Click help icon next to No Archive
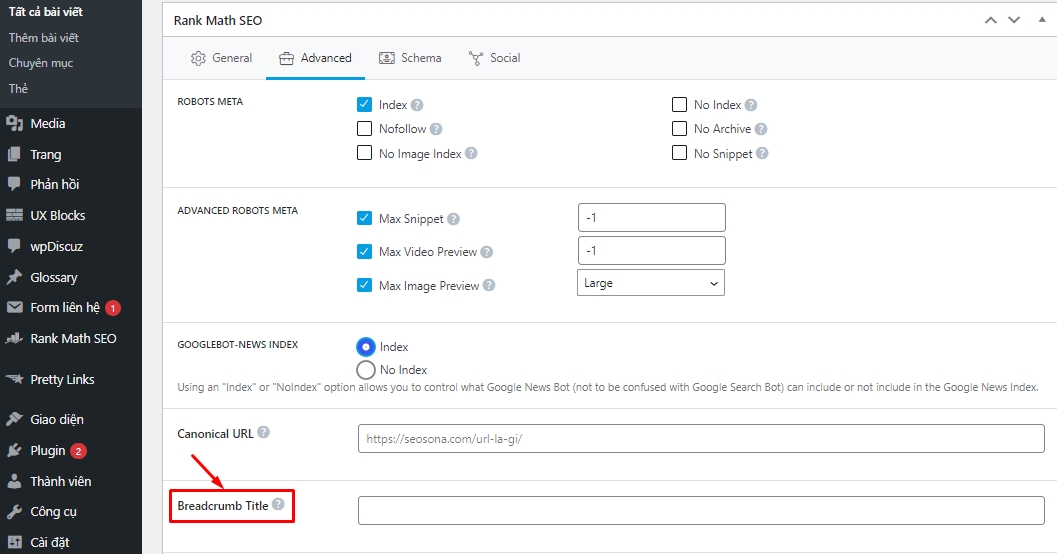The width and height of the screenshot is (1057, 554). (x=761, y=129)
